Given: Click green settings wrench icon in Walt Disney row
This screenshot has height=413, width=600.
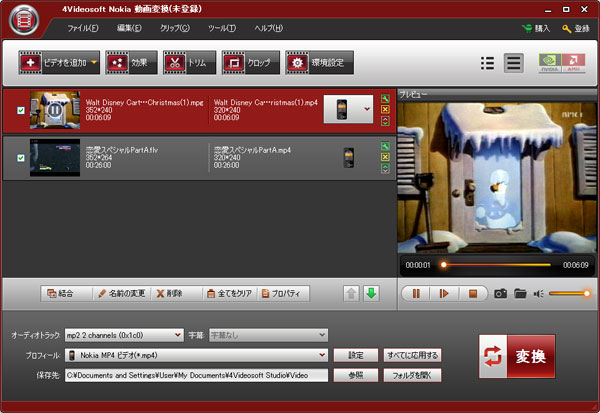Looking at the screenshot, I should (x=385, y=99).
